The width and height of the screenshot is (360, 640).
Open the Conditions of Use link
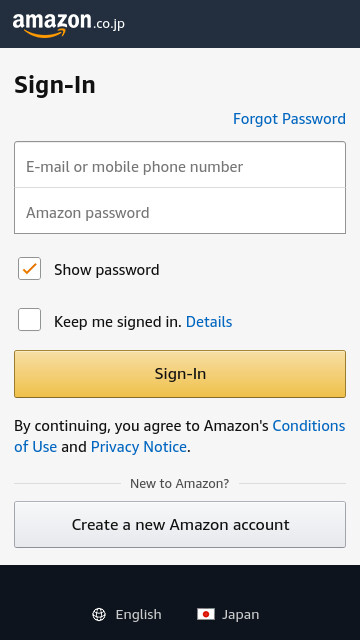180,436
